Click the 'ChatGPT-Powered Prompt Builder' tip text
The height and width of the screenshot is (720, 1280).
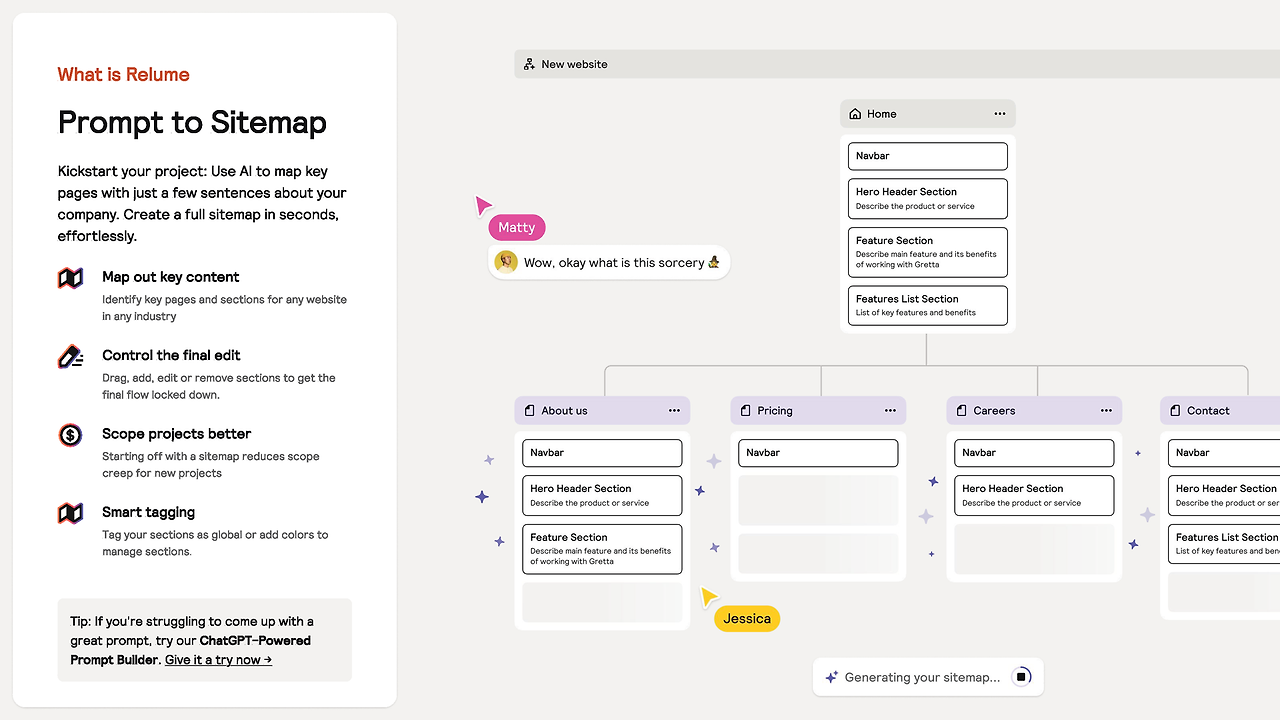[x=191, y=650]
